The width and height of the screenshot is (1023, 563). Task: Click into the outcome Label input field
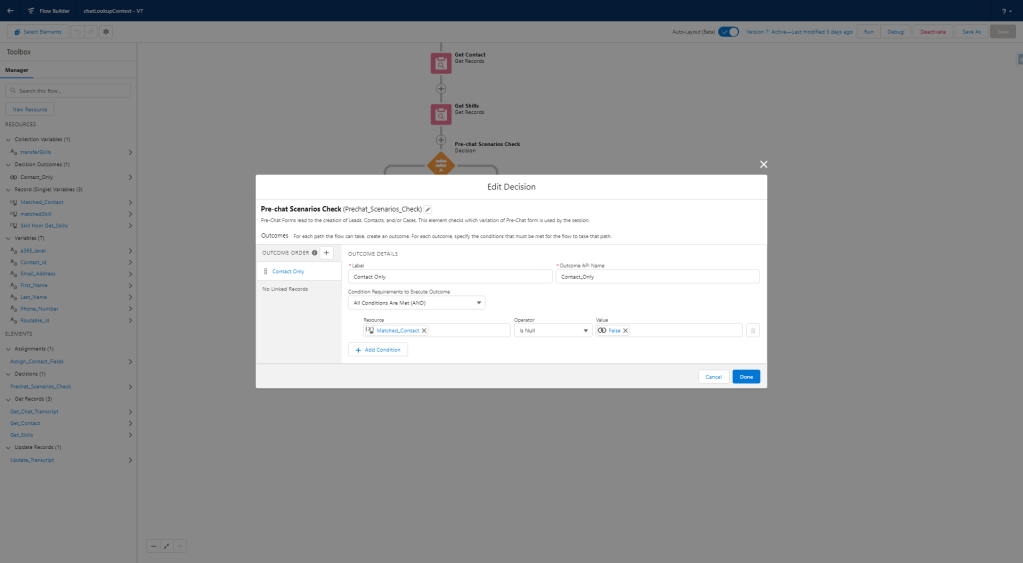tap(449, 276)
